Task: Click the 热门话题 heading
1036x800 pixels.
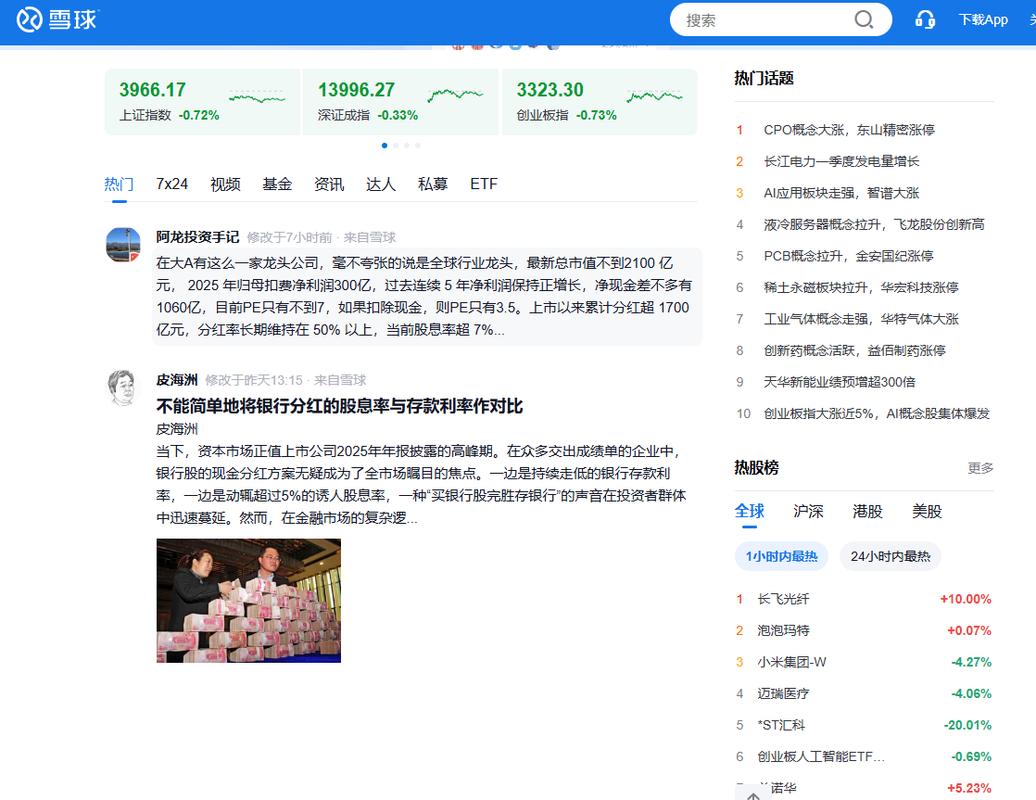Action: (x=764, y=78)
